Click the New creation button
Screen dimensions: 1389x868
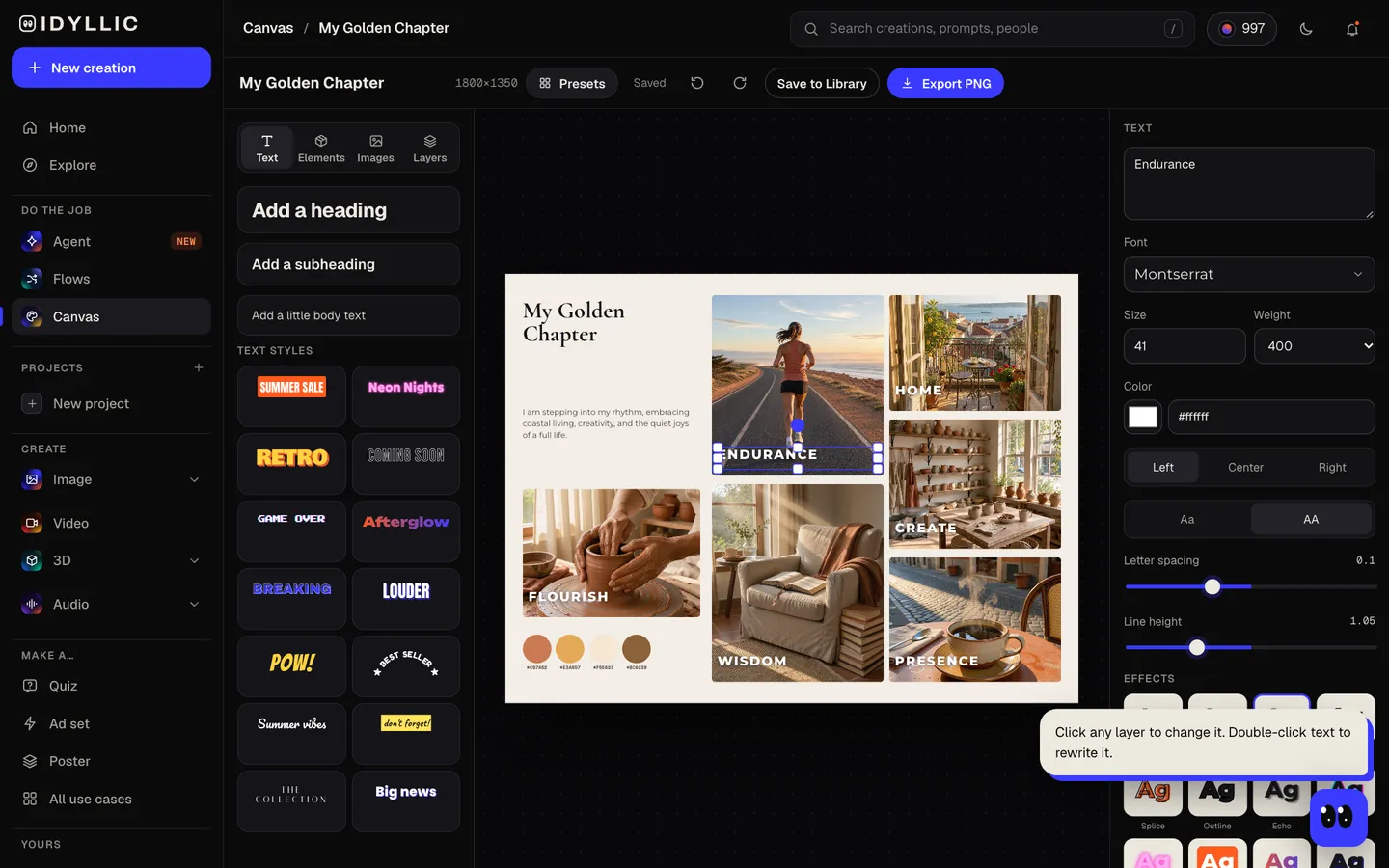click(111, 68)
